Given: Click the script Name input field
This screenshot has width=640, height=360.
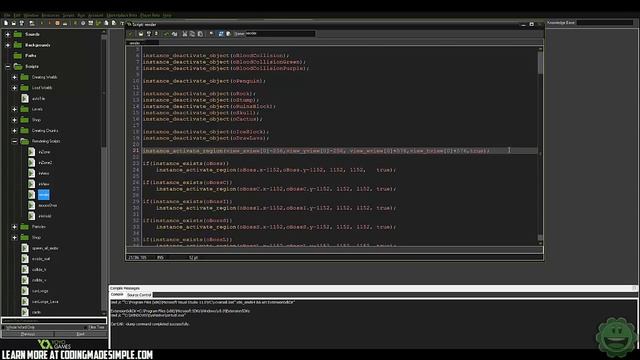Looking at the screenshot, I should coord(280,33).
